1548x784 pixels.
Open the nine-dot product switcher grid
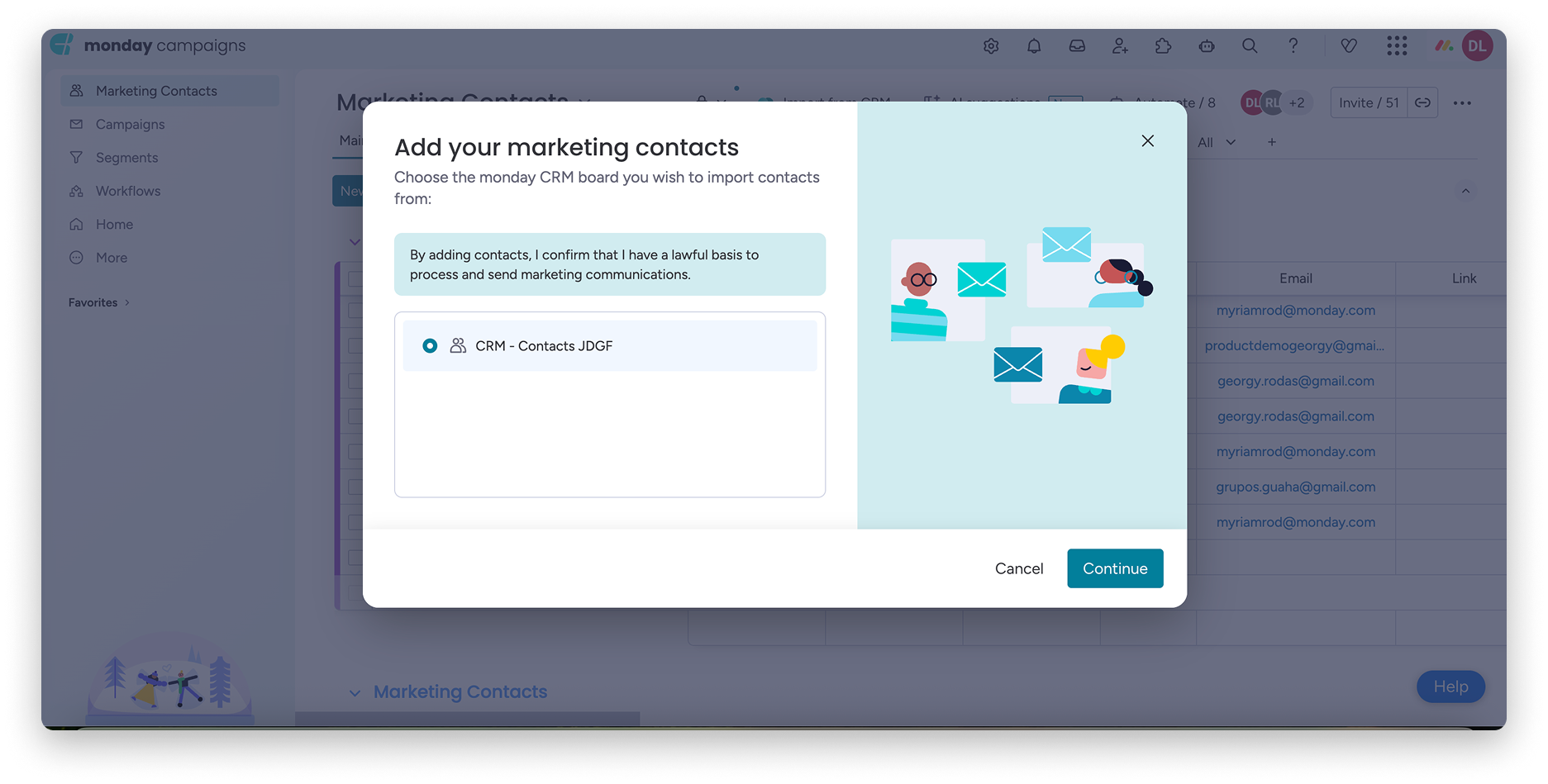pyautogui.click(x=1397, y=46)
